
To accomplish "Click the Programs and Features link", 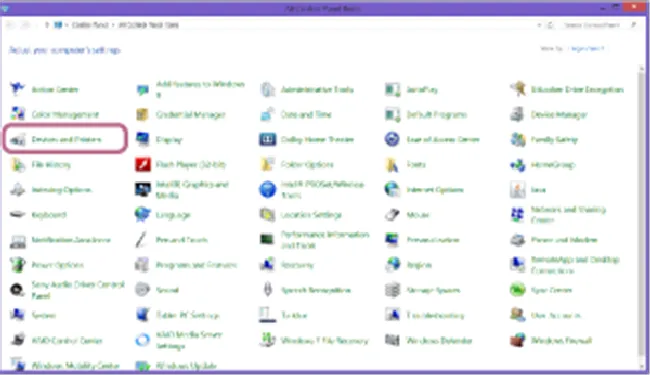I will [196, 265].
